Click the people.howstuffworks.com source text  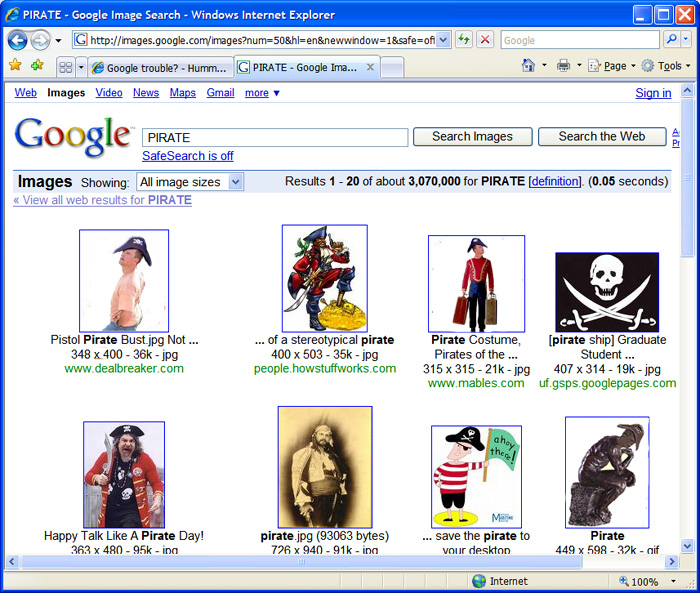[x=325, y=368]
